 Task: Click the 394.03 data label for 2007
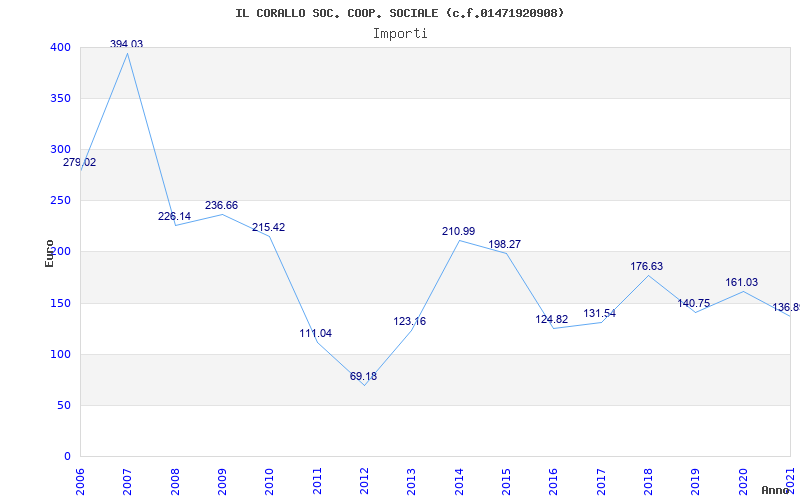click(x=127, y=44)
